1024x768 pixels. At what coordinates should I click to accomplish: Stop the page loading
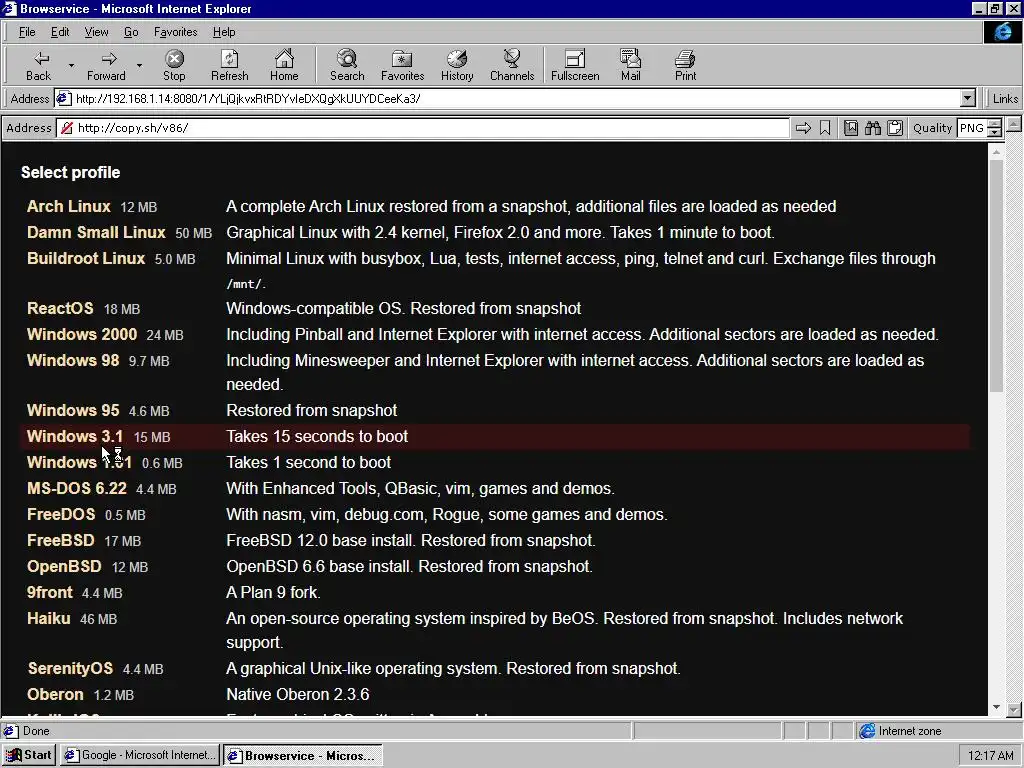click(x=174, y=65)
